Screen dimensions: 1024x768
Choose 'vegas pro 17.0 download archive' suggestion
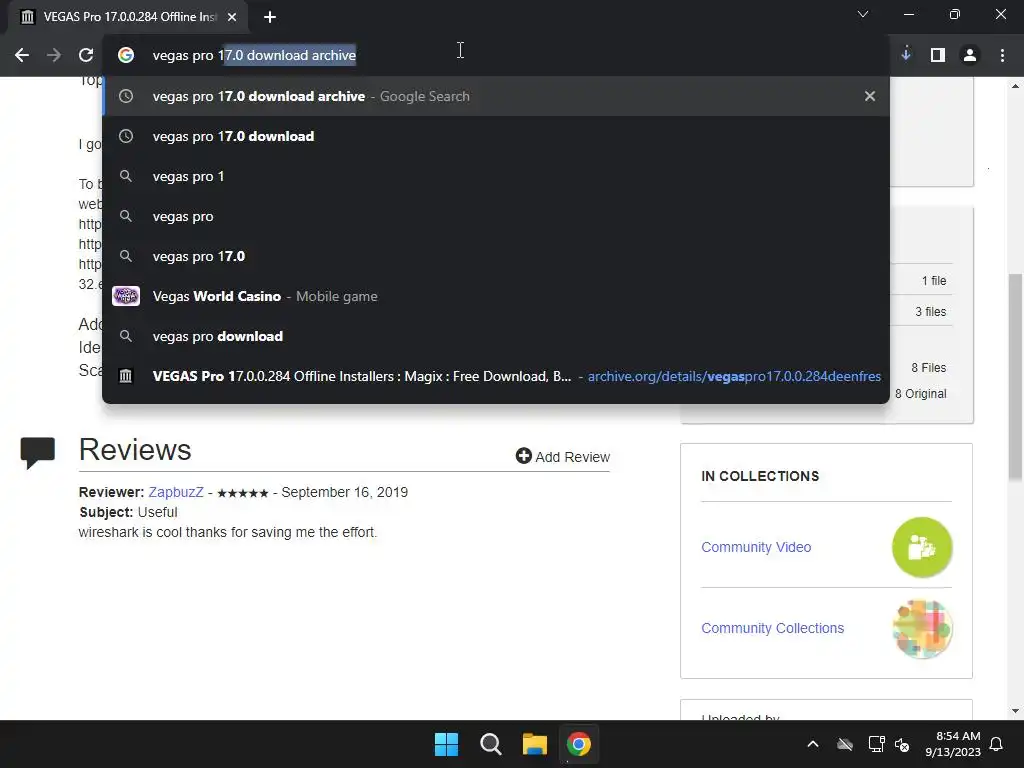tap(496, 96)
